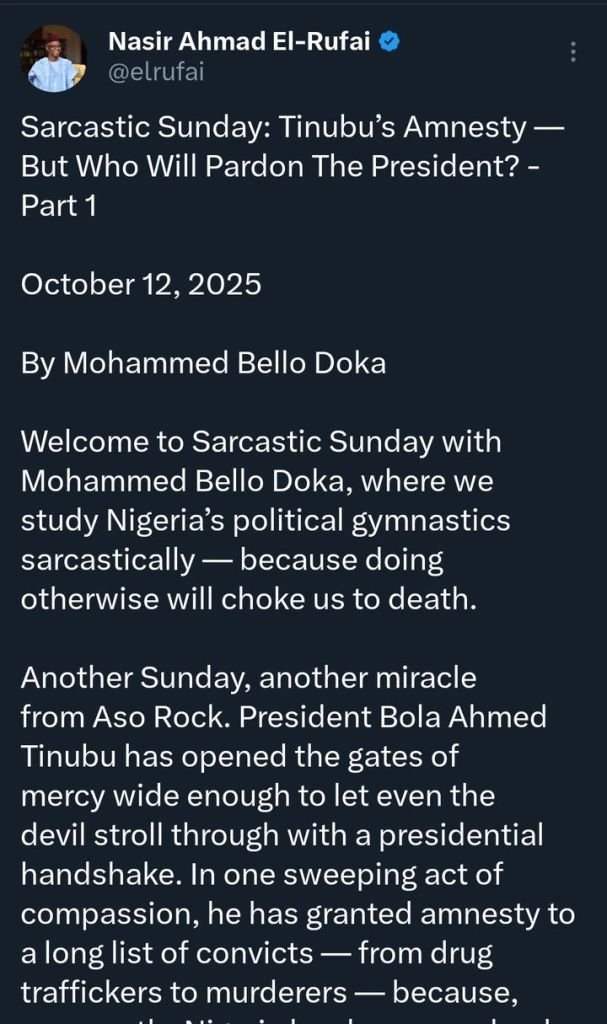Screen dimensions: 607x1024
Task: Click the display name Nasir Ahmad El-Rufai
Action: pyautogui.click(x=240, y=42)
